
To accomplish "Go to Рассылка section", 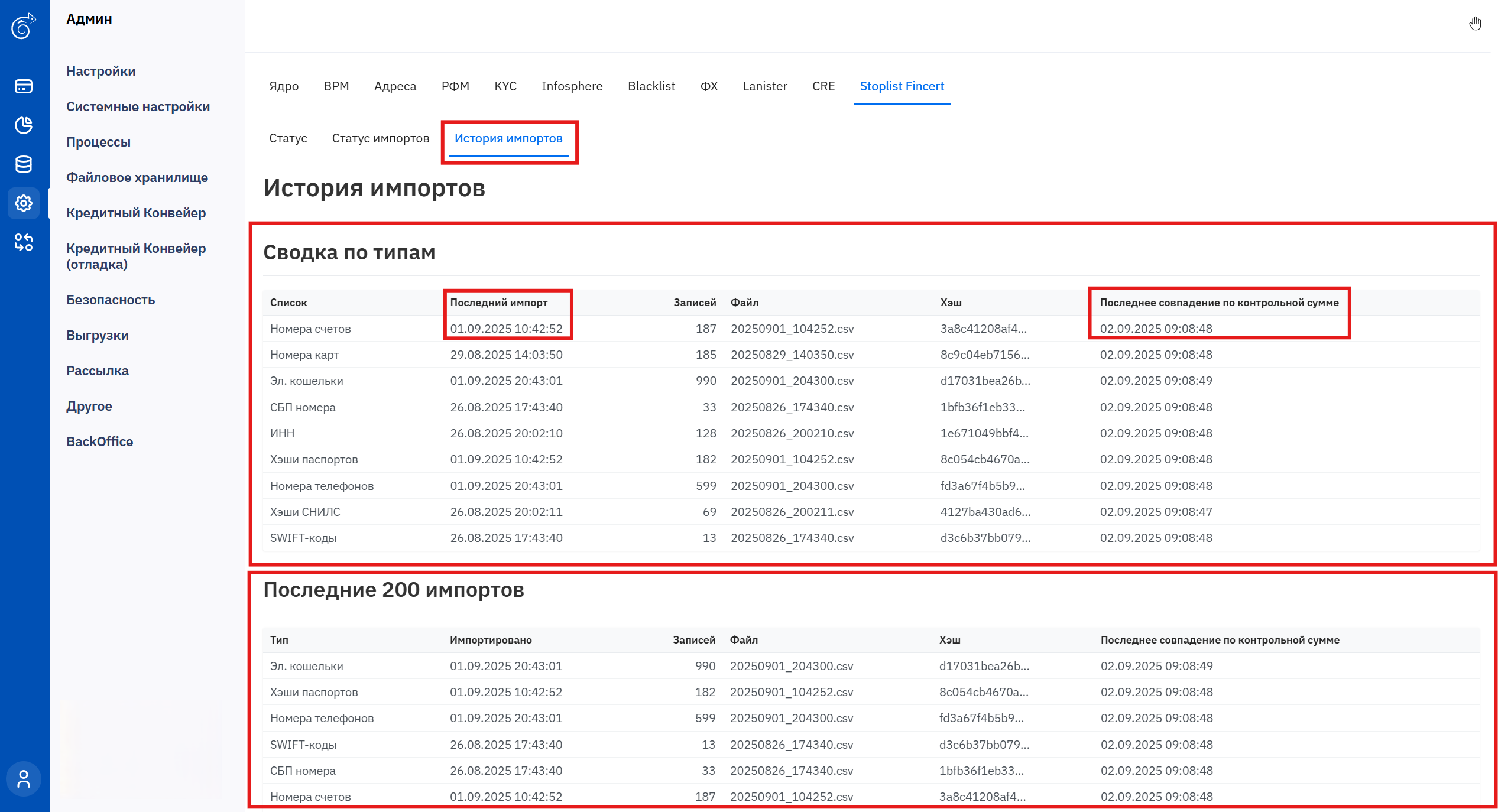I will tap(98, 371).
